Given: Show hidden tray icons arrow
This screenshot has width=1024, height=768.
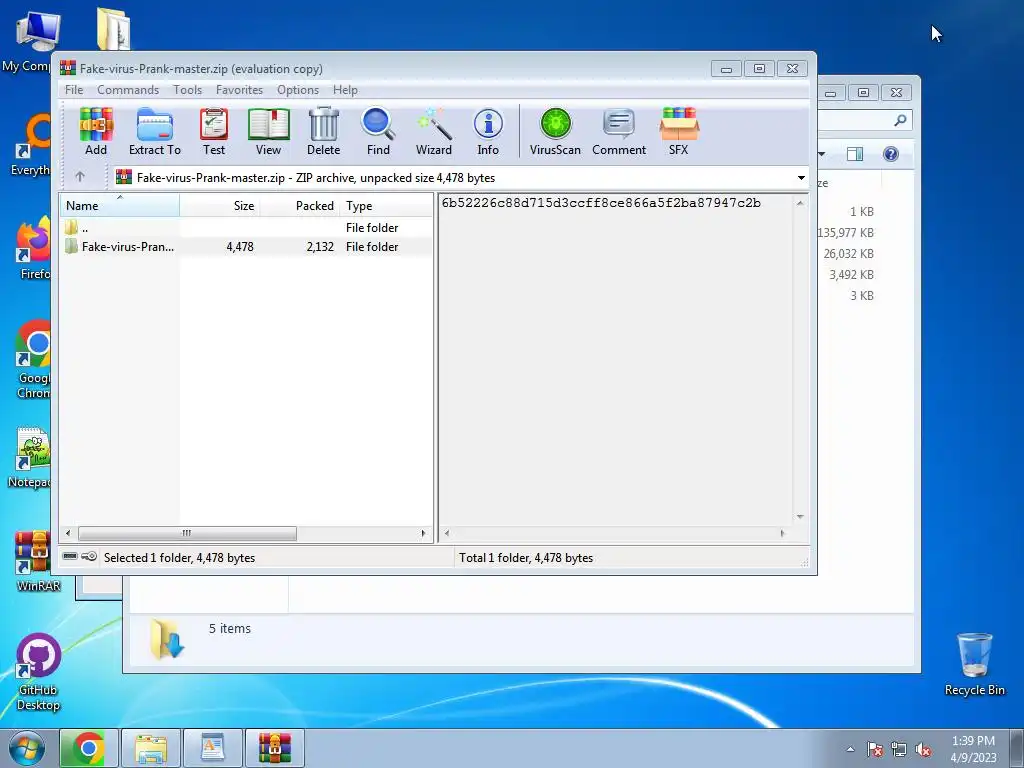Looking at the screenshot, I should coord(850,750).
